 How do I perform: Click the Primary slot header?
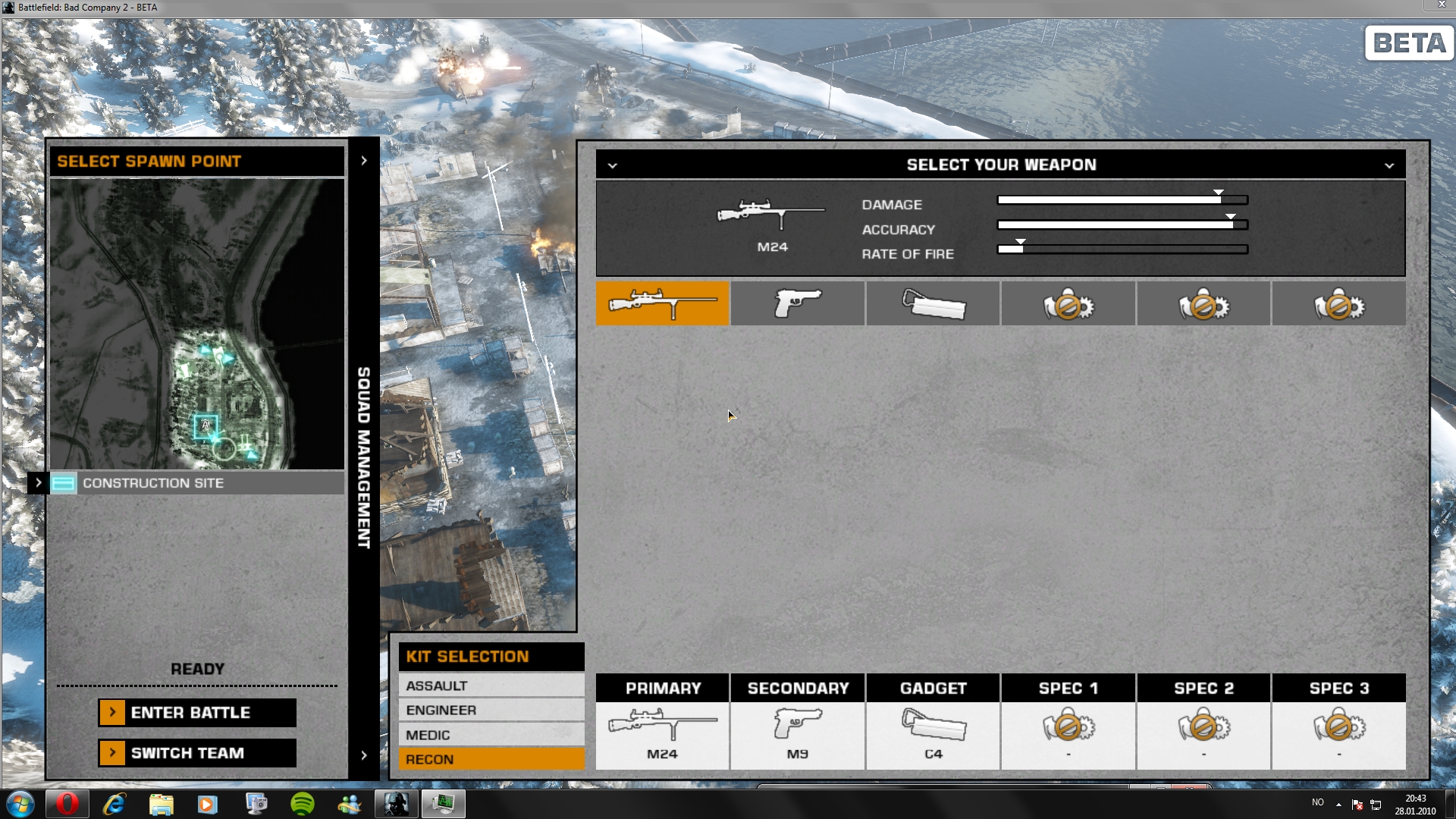pos(662,688)
